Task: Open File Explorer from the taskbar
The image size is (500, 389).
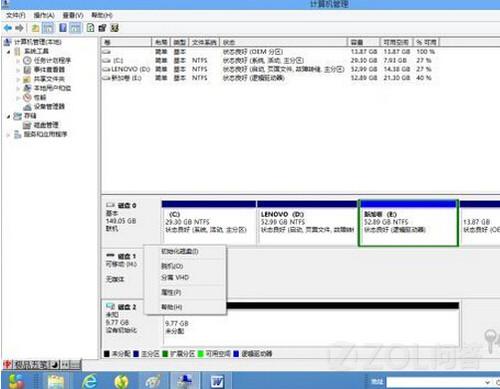Action: coord(56,381)
